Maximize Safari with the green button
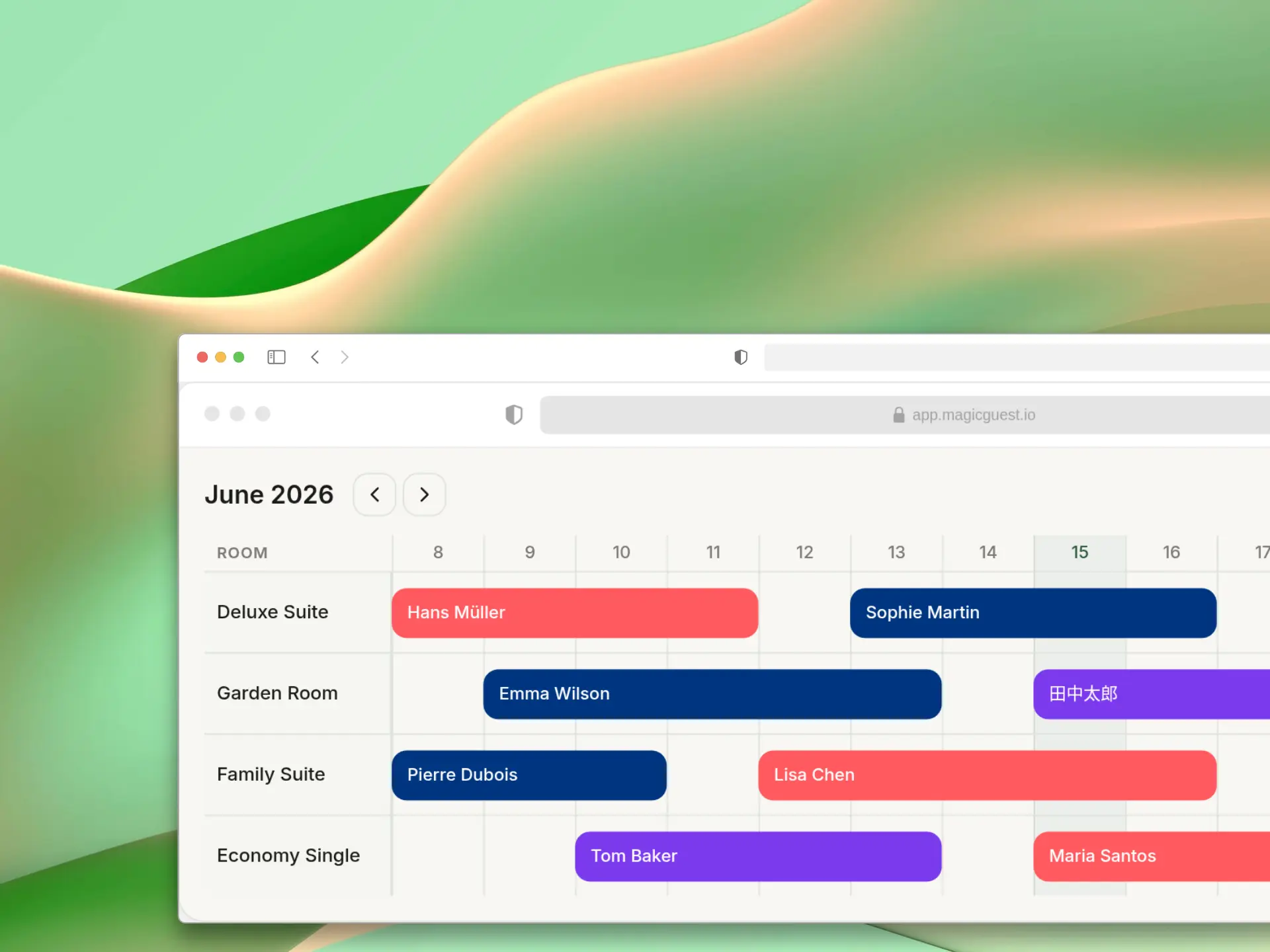1270x952 pixels. point(239,357)
